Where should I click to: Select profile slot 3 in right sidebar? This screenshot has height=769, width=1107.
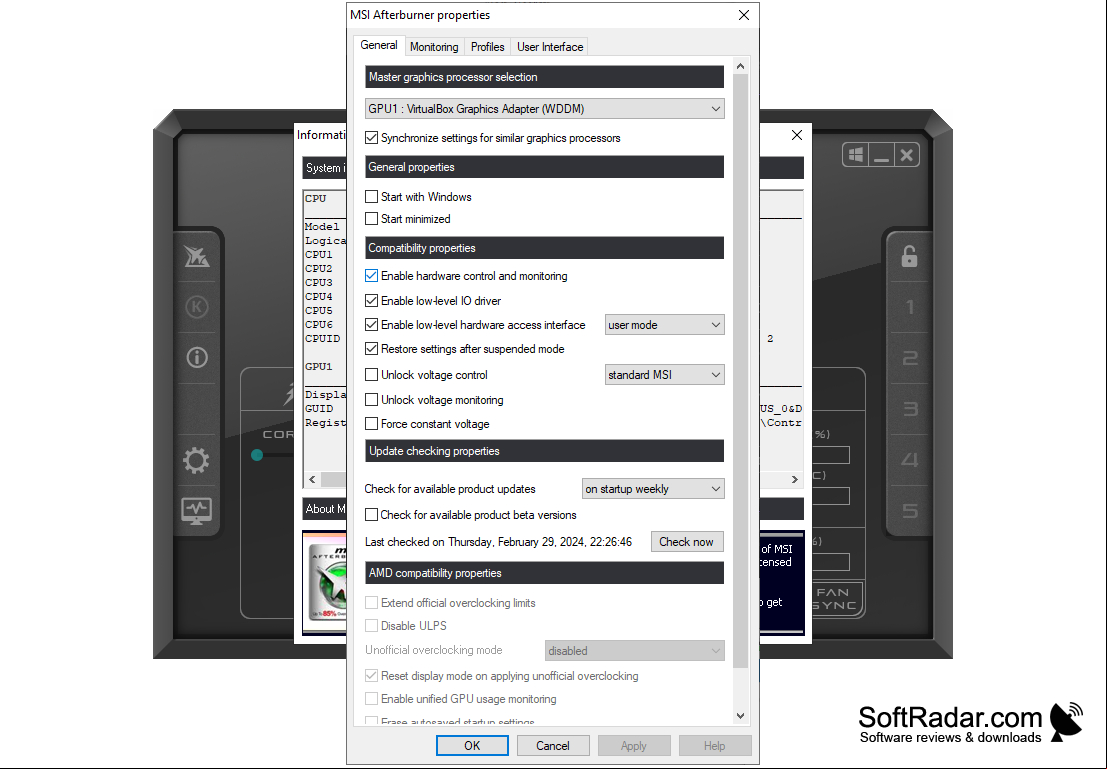coord(910,409)
